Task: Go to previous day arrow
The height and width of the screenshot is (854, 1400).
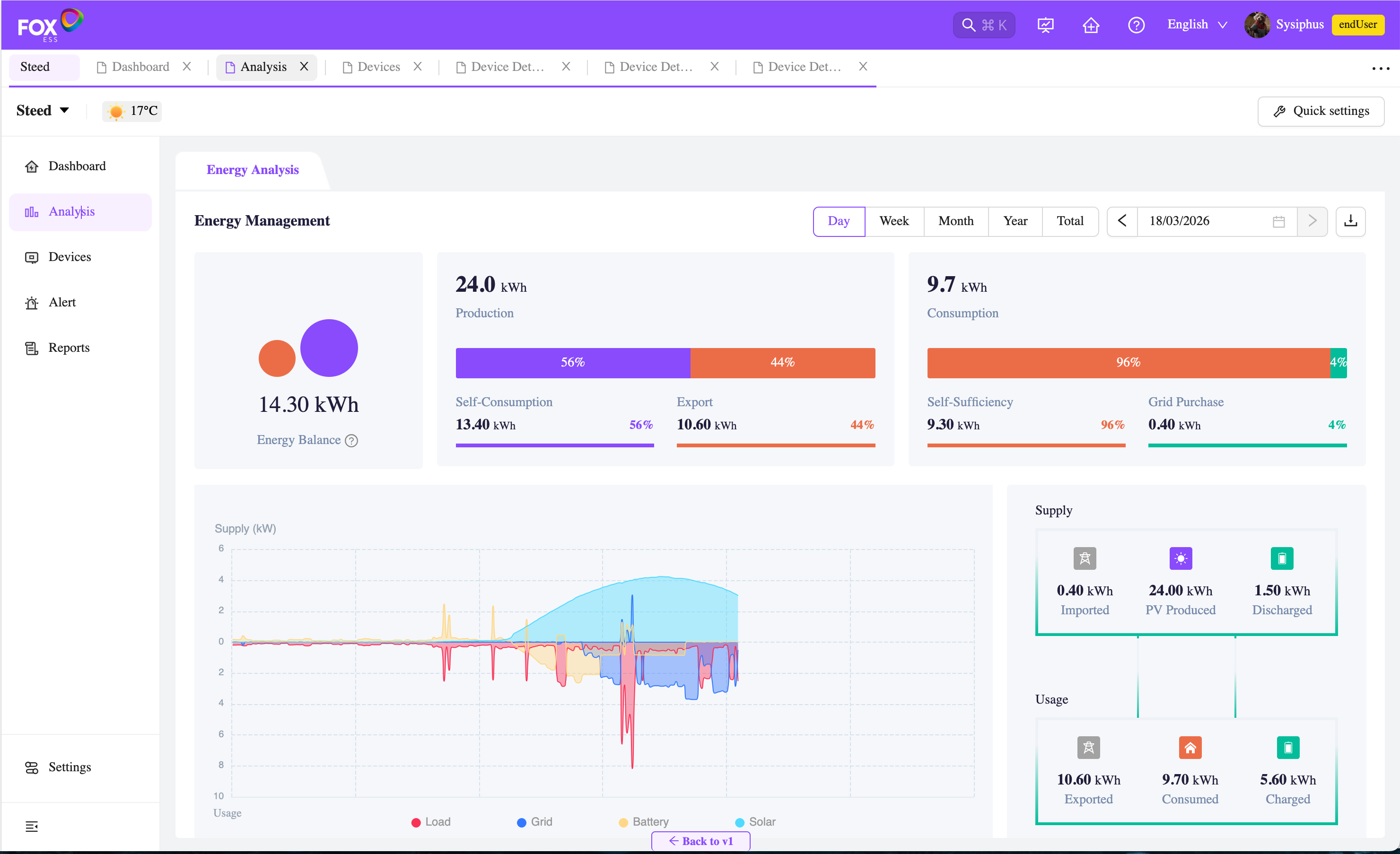Action: (x=1121, y=221)
